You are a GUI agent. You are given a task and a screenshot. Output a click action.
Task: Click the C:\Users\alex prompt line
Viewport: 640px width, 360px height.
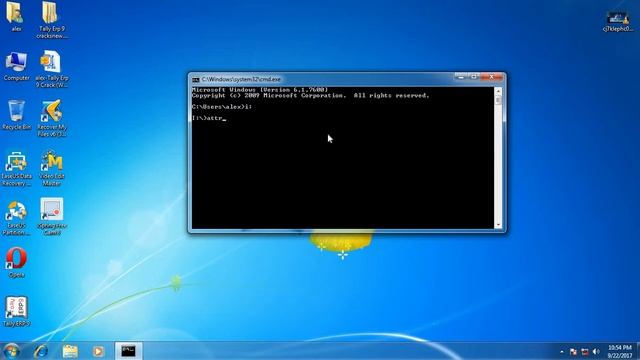click(x=222, y=107)
